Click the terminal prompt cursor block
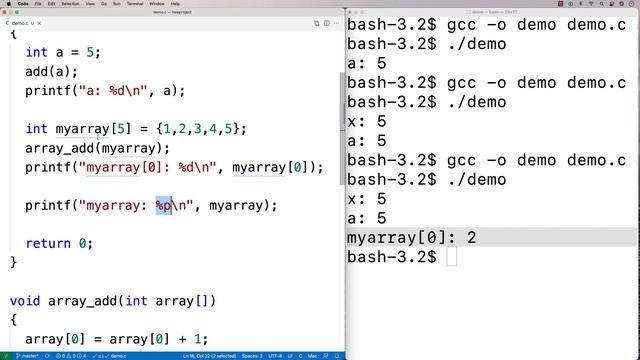Viewport: 640px width, 360px height. pyautogui.click(x=451, y=257)
